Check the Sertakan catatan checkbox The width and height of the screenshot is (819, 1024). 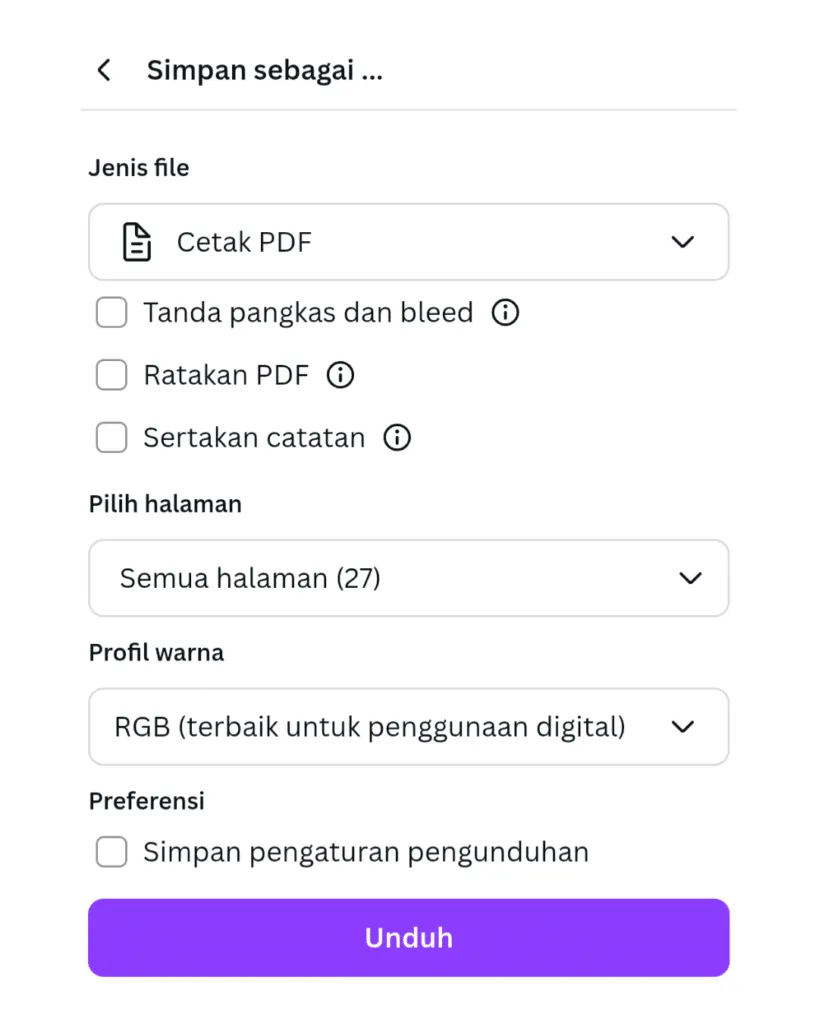pos(111,438)
